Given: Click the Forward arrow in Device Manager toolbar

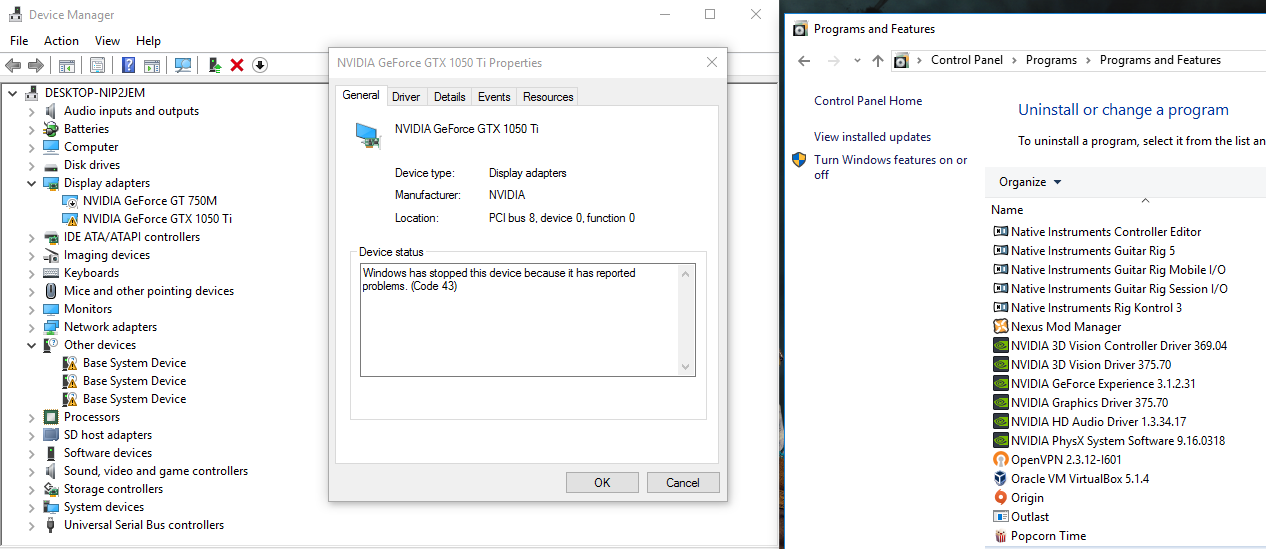Looking at the screenshot, I should 35,65.
